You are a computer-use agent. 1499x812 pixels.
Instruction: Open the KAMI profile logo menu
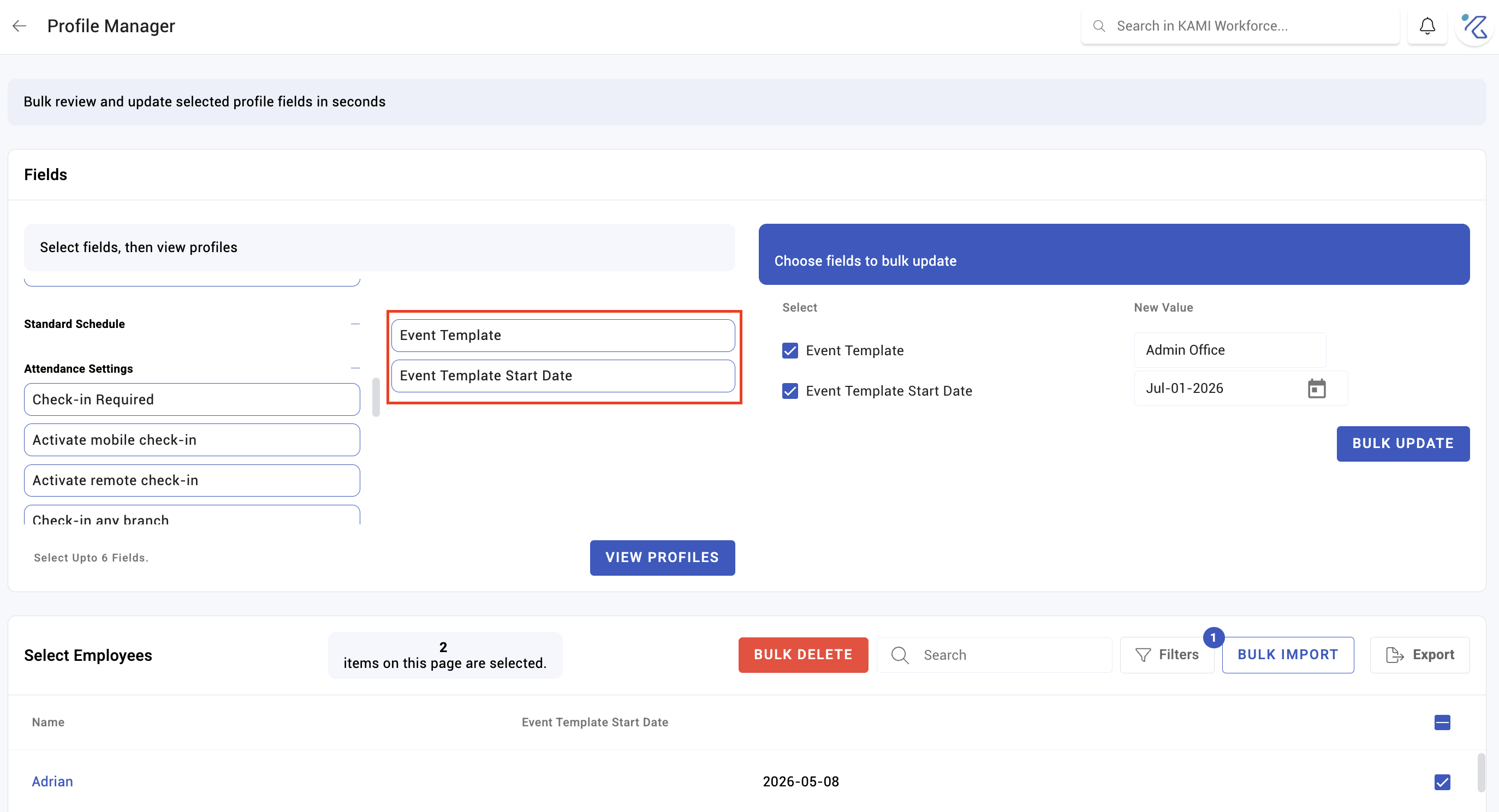point(1475,26)
